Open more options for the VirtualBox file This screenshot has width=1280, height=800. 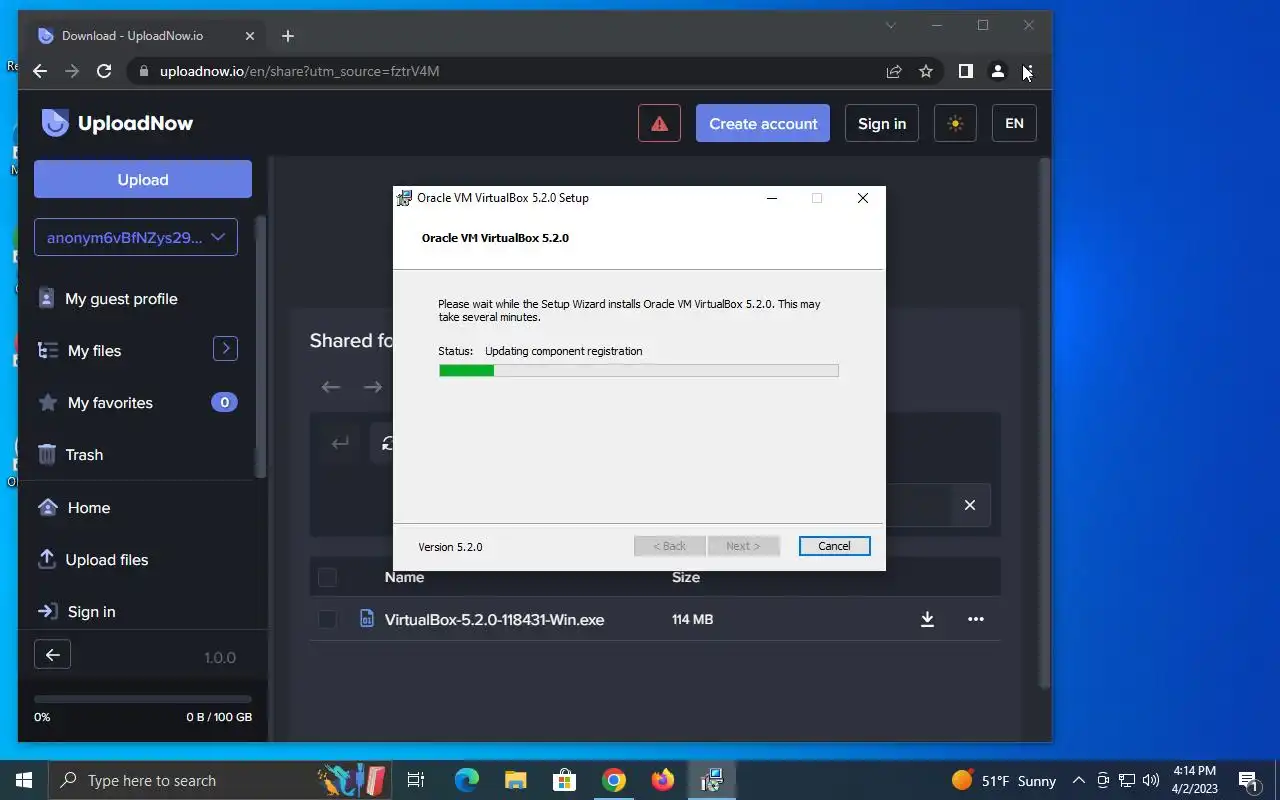[x=976, y=620]
